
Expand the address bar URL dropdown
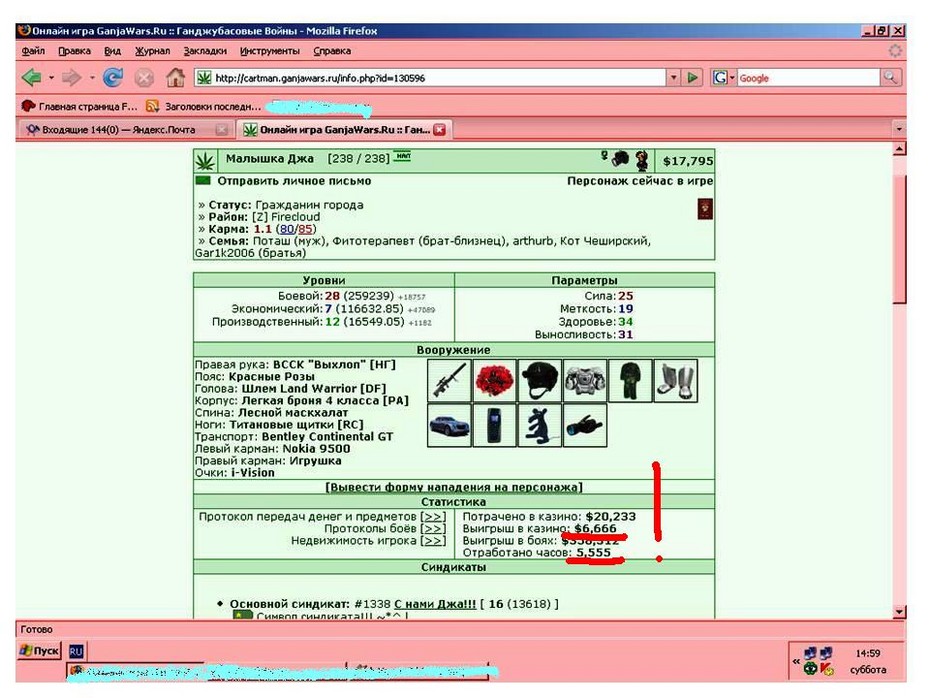pos(673,78)
